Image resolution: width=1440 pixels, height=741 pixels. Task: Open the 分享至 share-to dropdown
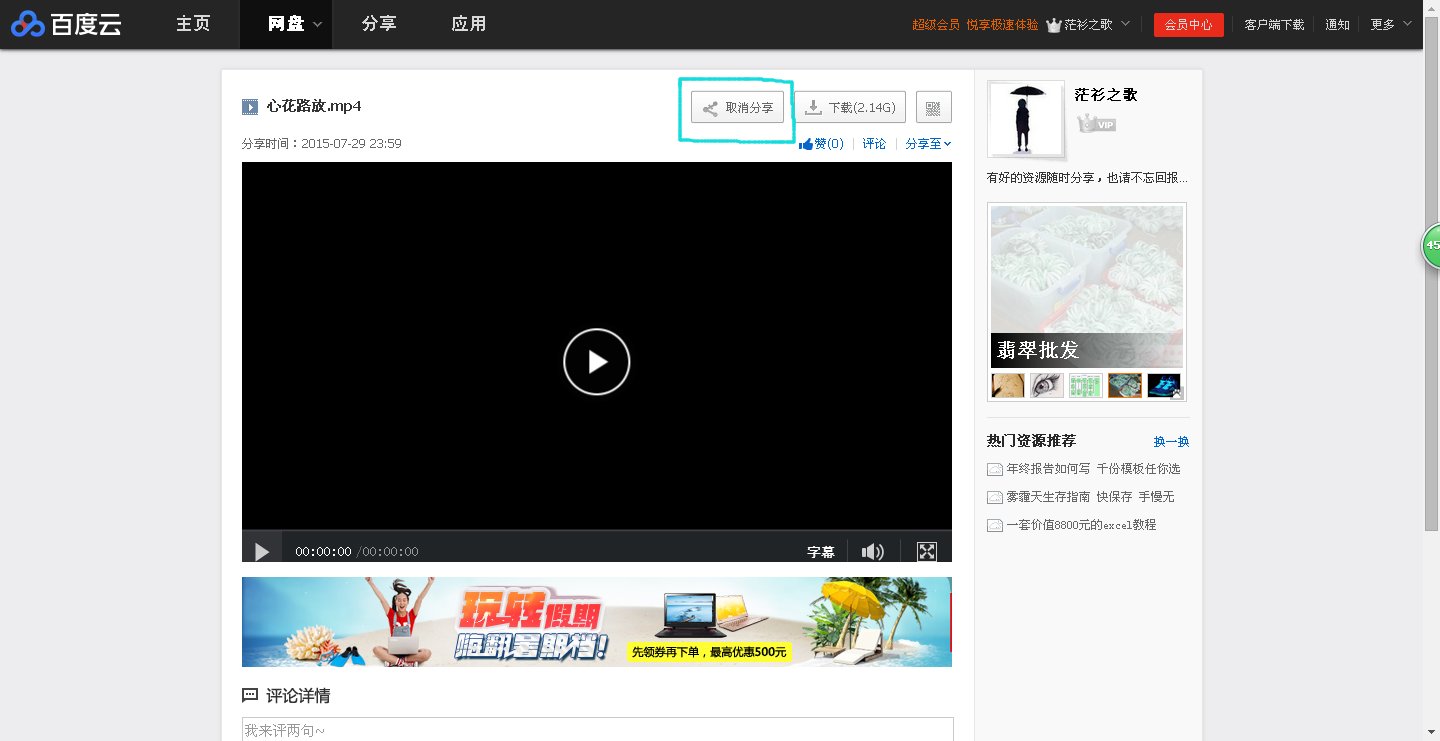coord(927,143)
